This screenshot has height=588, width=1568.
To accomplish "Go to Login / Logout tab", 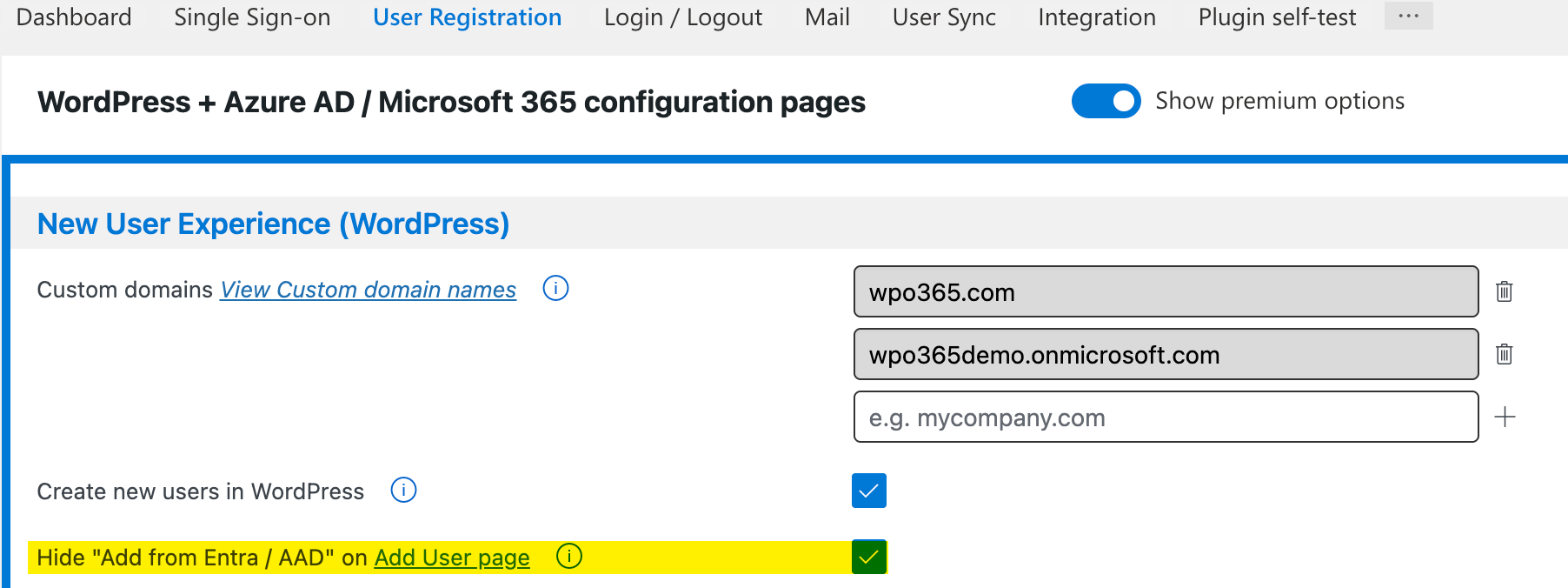I will point(683,17).
